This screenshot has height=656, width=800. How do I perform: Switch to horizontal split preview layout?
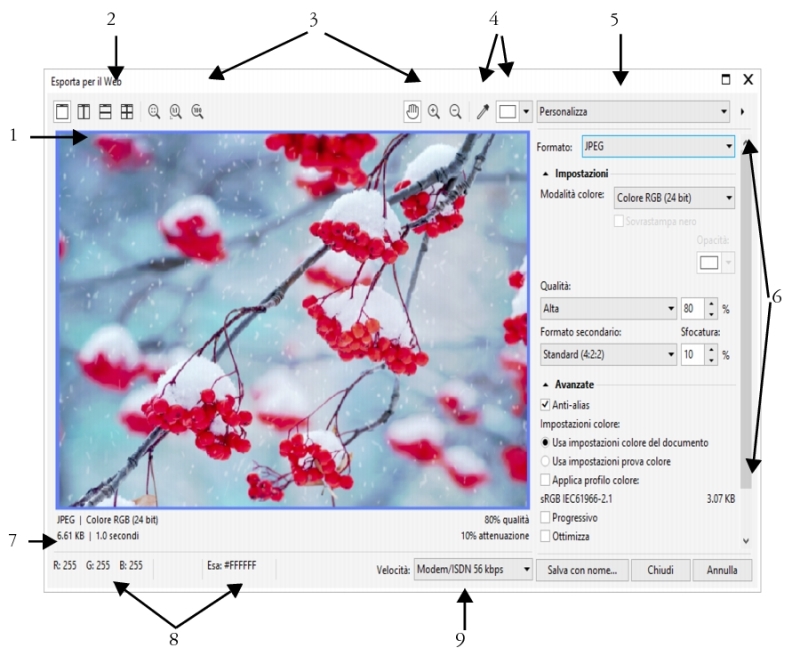coord(105,112)
